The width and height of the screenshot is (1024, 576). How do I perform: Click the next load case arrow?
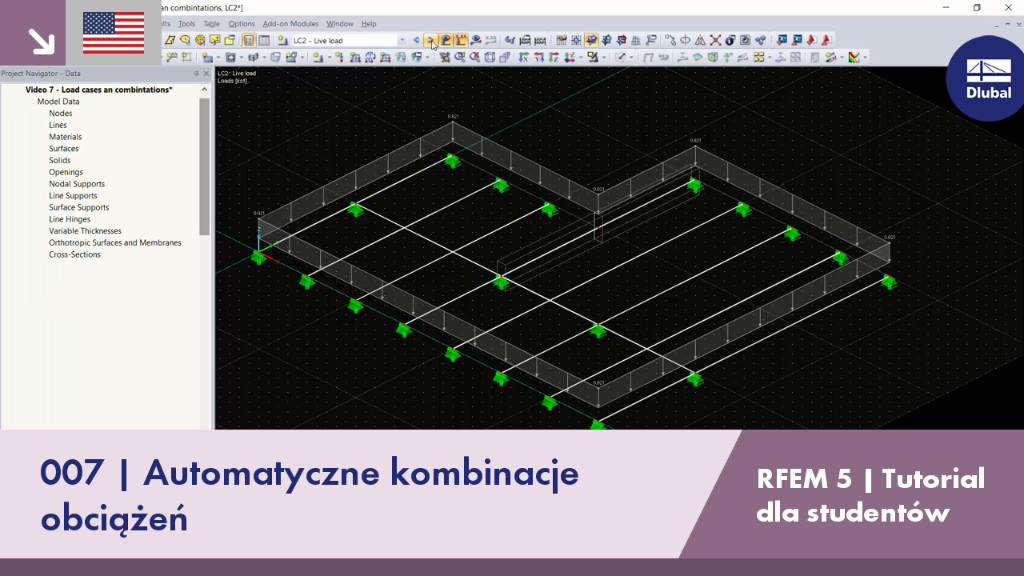431,40
